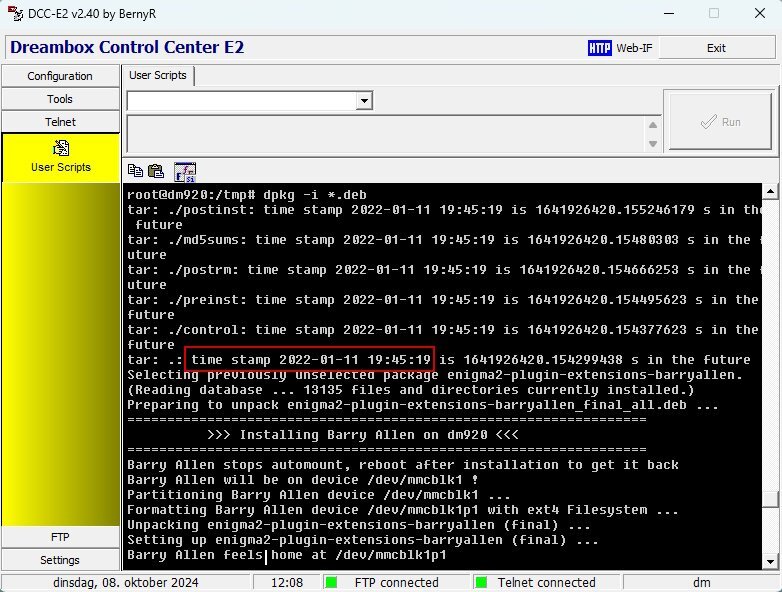
Task: Click 'FTP connected' status text
Action: pyautogui.click(x=396, y=583)
